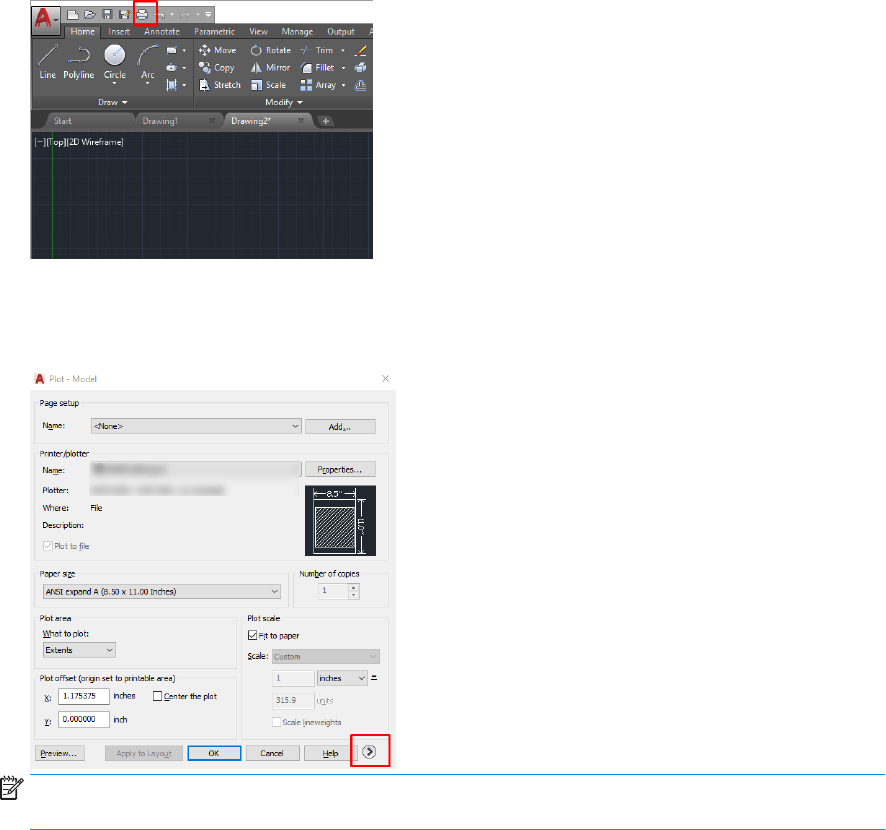Screen dimensions: 886x830
Task: Select the Rectangle draw tool icon
Action: [172, 50]
